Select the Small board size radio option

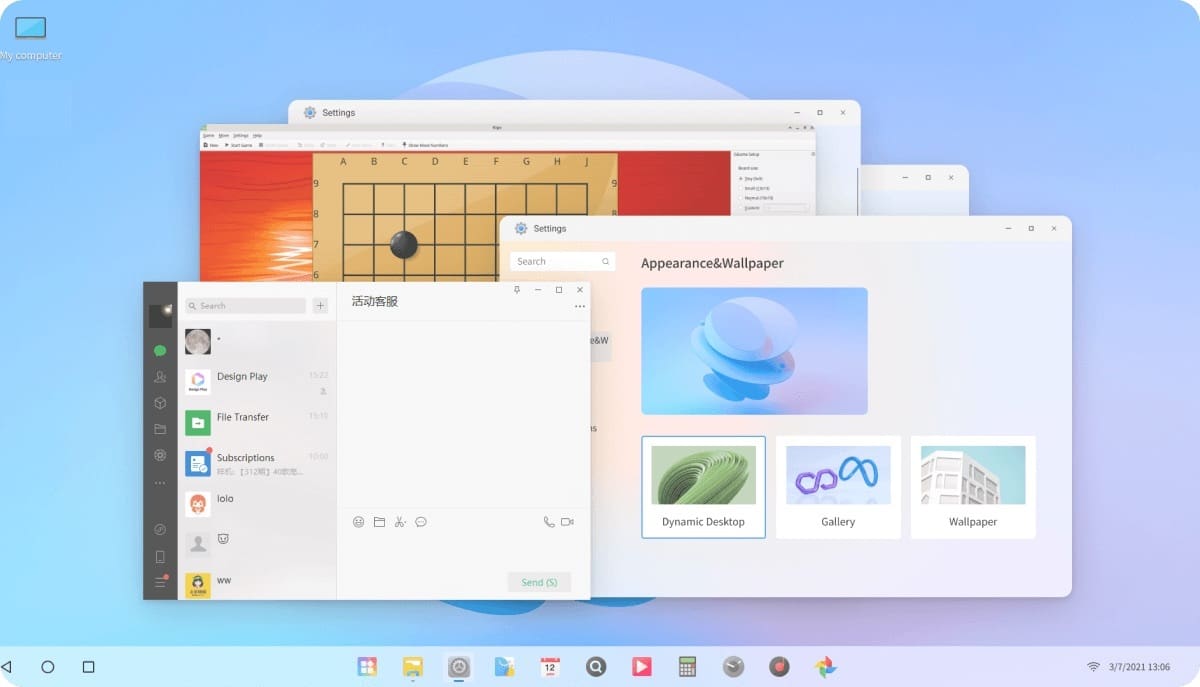click(741, 188)
